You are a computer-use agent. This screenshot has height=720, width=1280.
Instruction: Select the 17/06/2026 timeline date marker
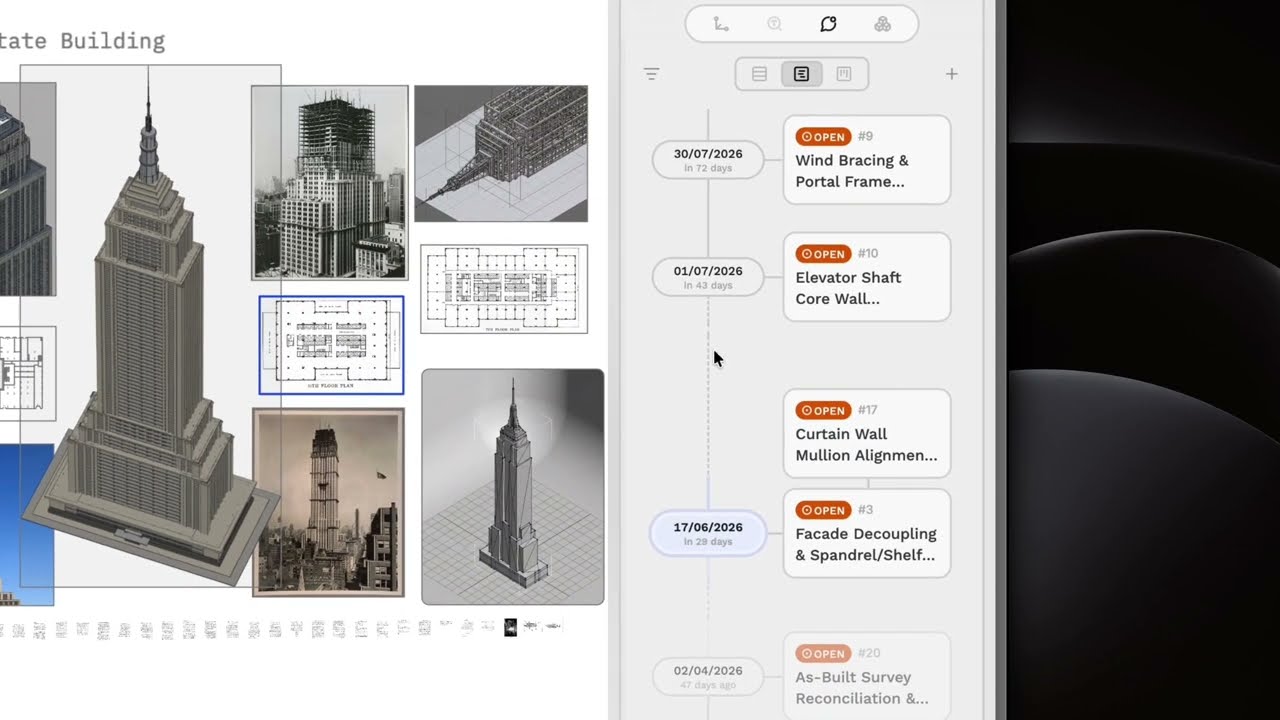[708, 533]
